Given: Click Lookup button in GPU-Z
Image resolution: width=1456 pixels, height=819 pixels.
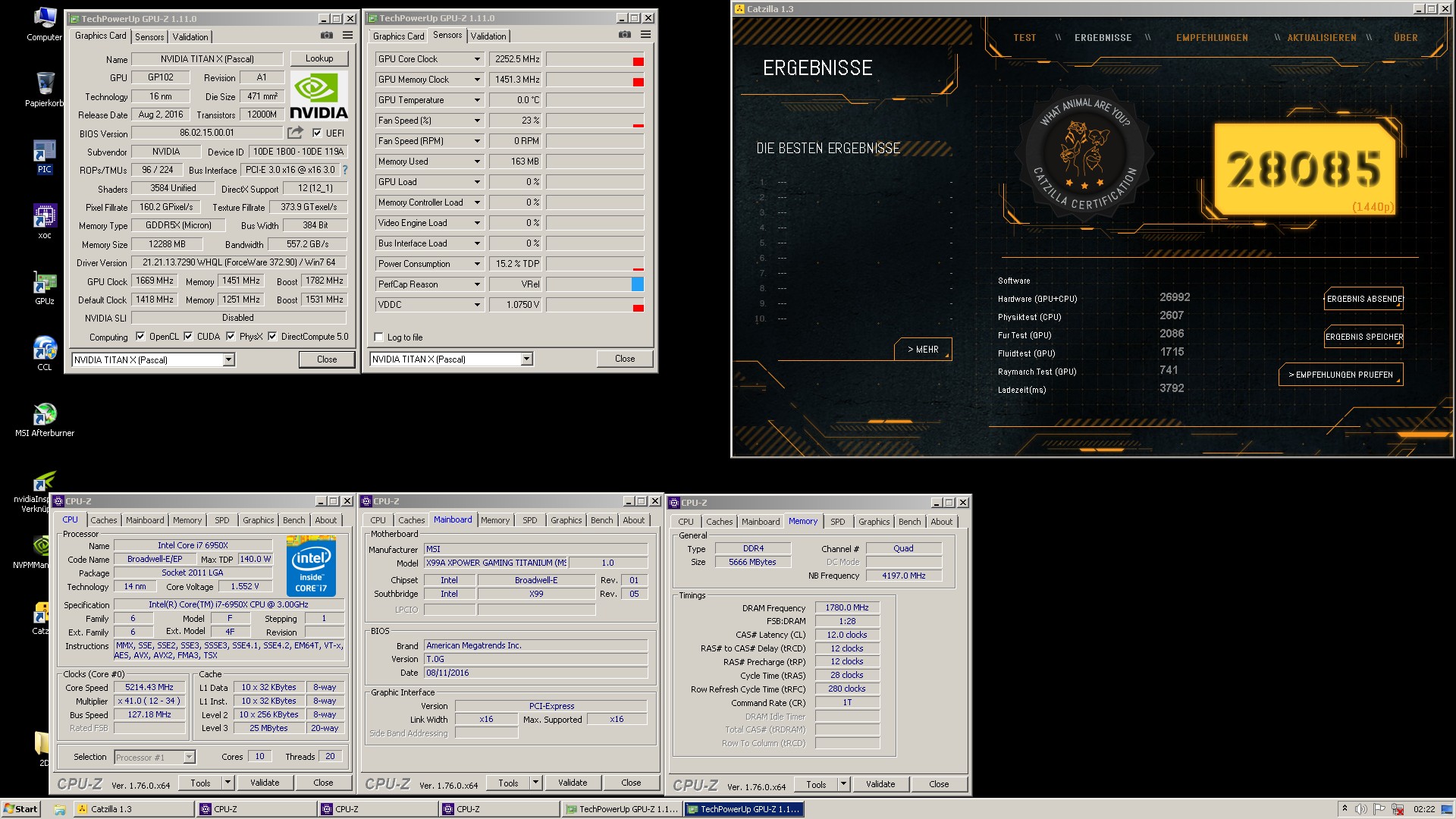Looking at the screenshot, I should click(x=319, y=58).
